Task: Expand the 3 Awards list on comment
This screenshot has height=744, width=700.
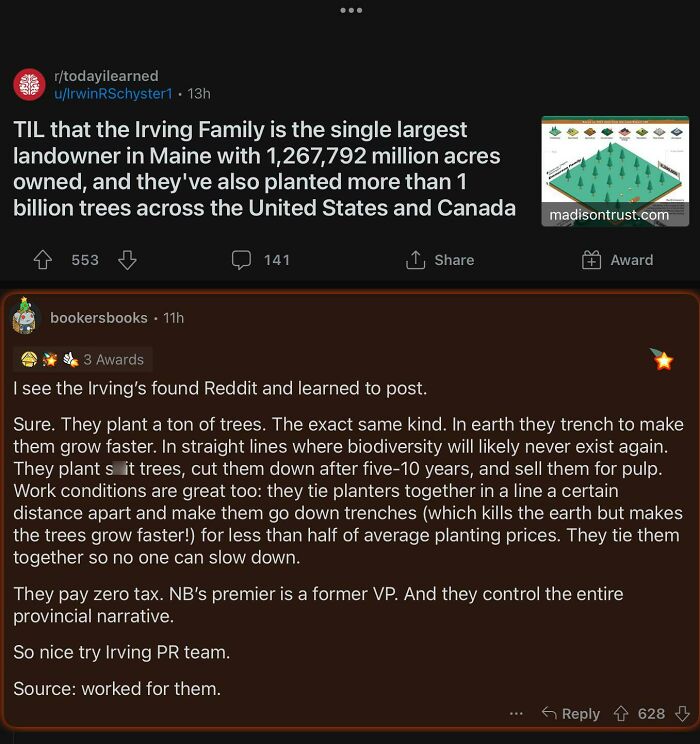Action: 83,359
